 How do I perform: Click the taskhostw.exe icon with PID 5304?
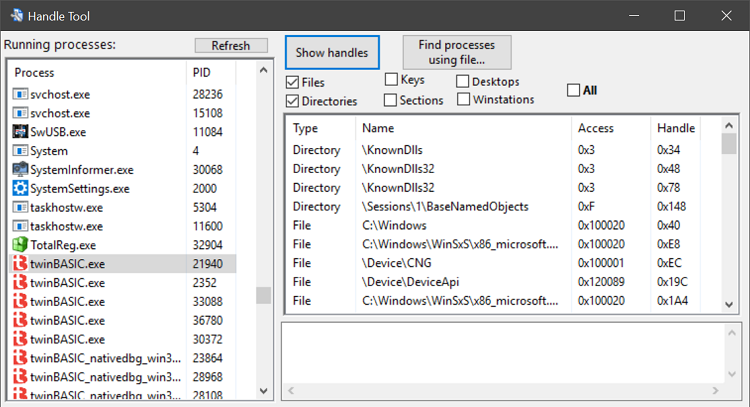click(x=20, y=207)
